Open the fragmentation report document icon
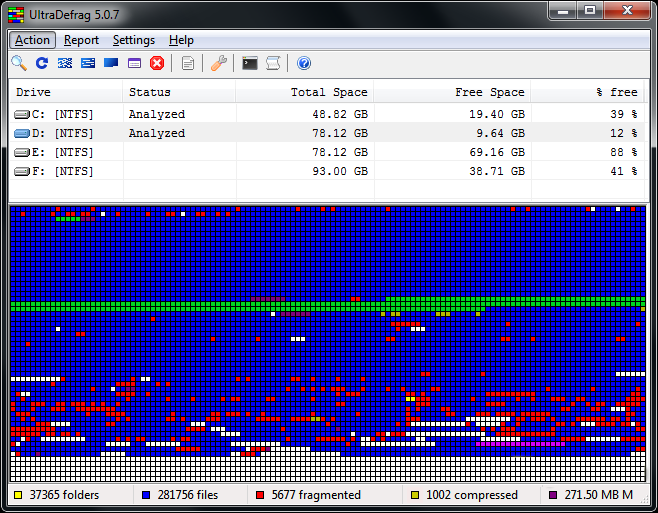The image size is (658, 513). coord(188,63)
